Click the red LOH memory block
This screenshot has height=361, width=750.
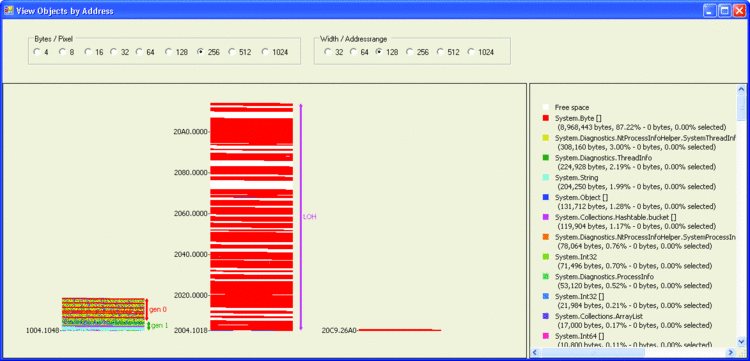252,217
